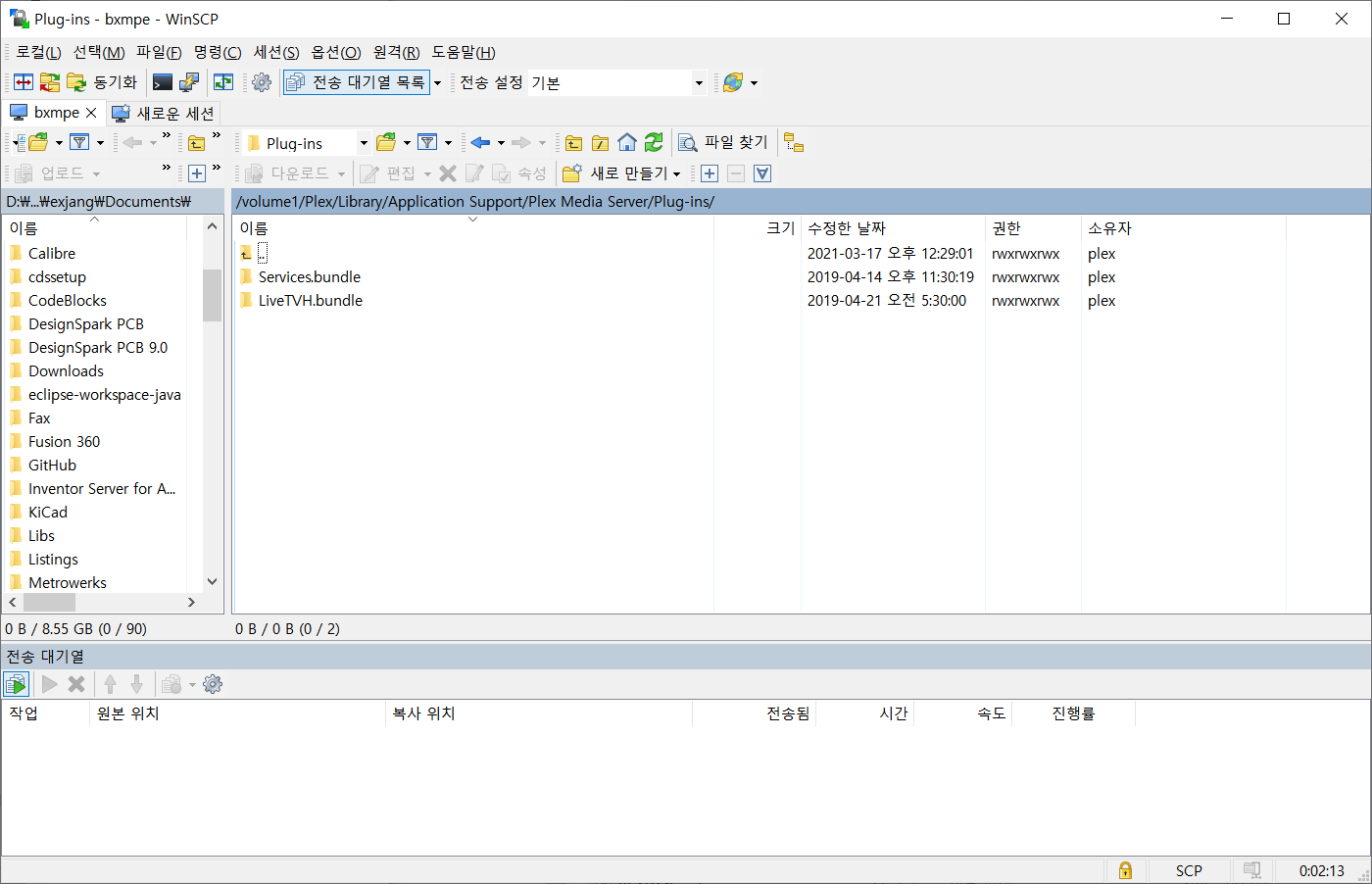The width and height of the screenshot is (1372, 884).
Task: Expand the 새로 만들기 dropdown arrow
Action: pyautogui.click(x=676, y=174)
